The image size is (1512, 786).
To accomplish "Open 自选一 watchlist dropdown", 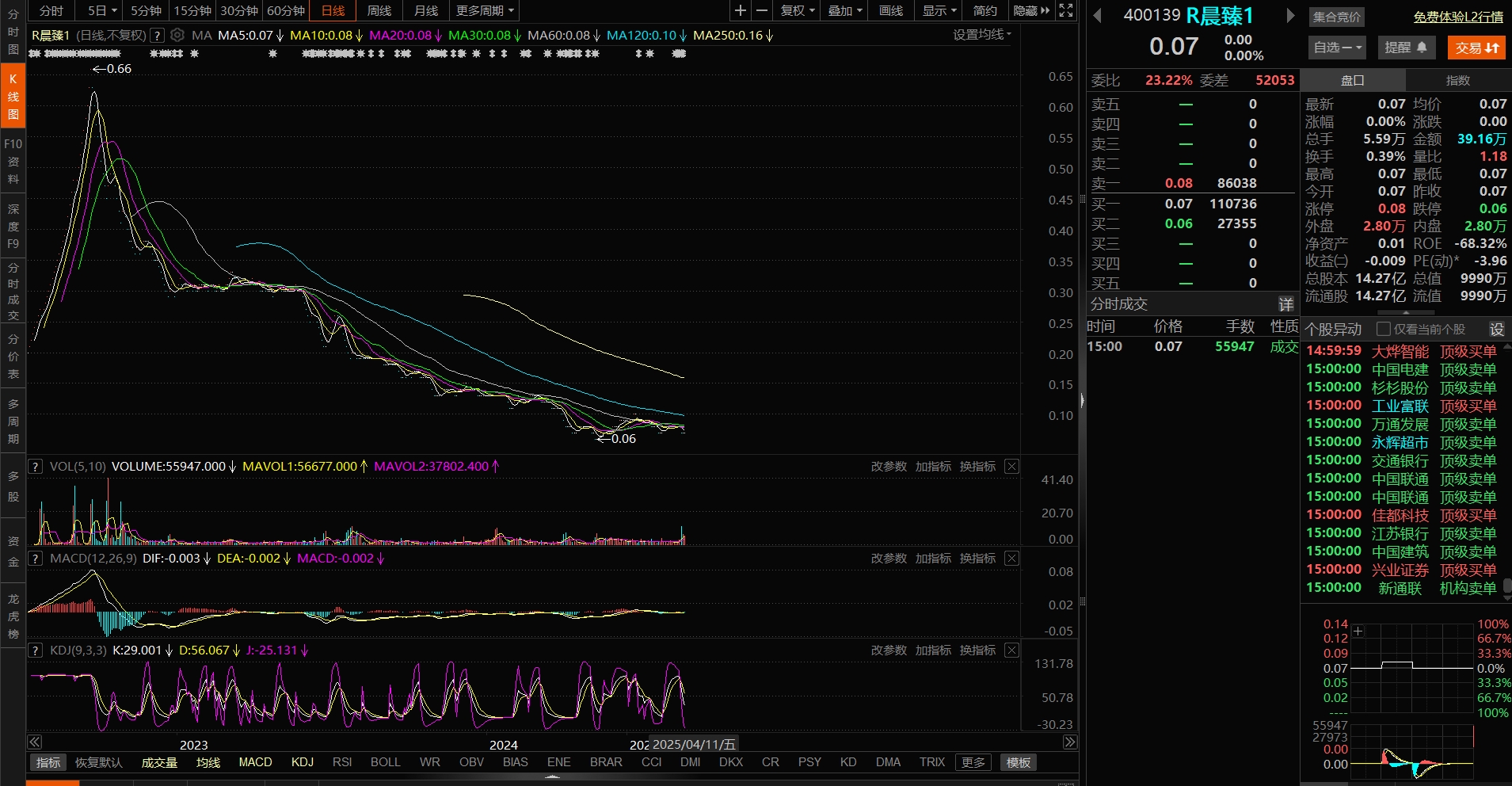I will click(x=1338, y=48).
